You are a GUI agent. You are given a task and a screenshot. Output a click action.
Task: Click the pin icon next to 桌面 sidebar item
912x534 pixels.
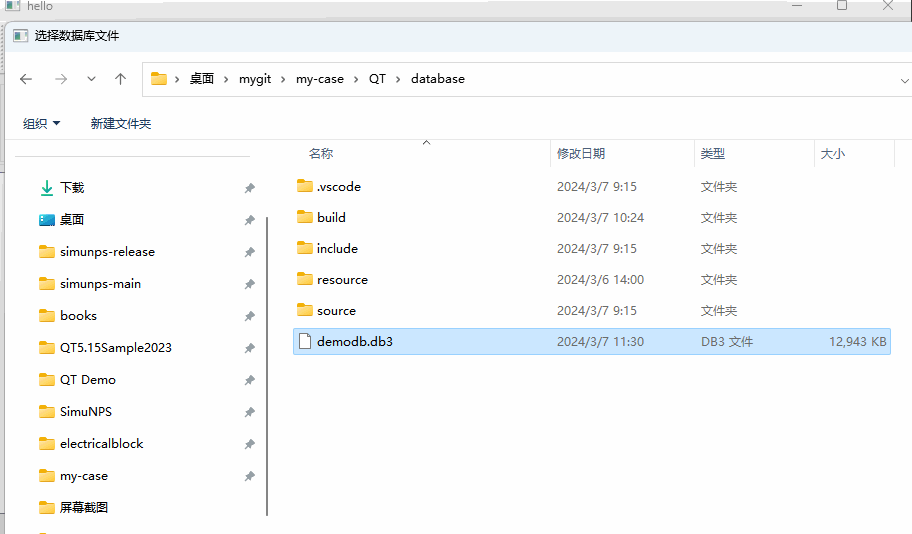(250, 220)
